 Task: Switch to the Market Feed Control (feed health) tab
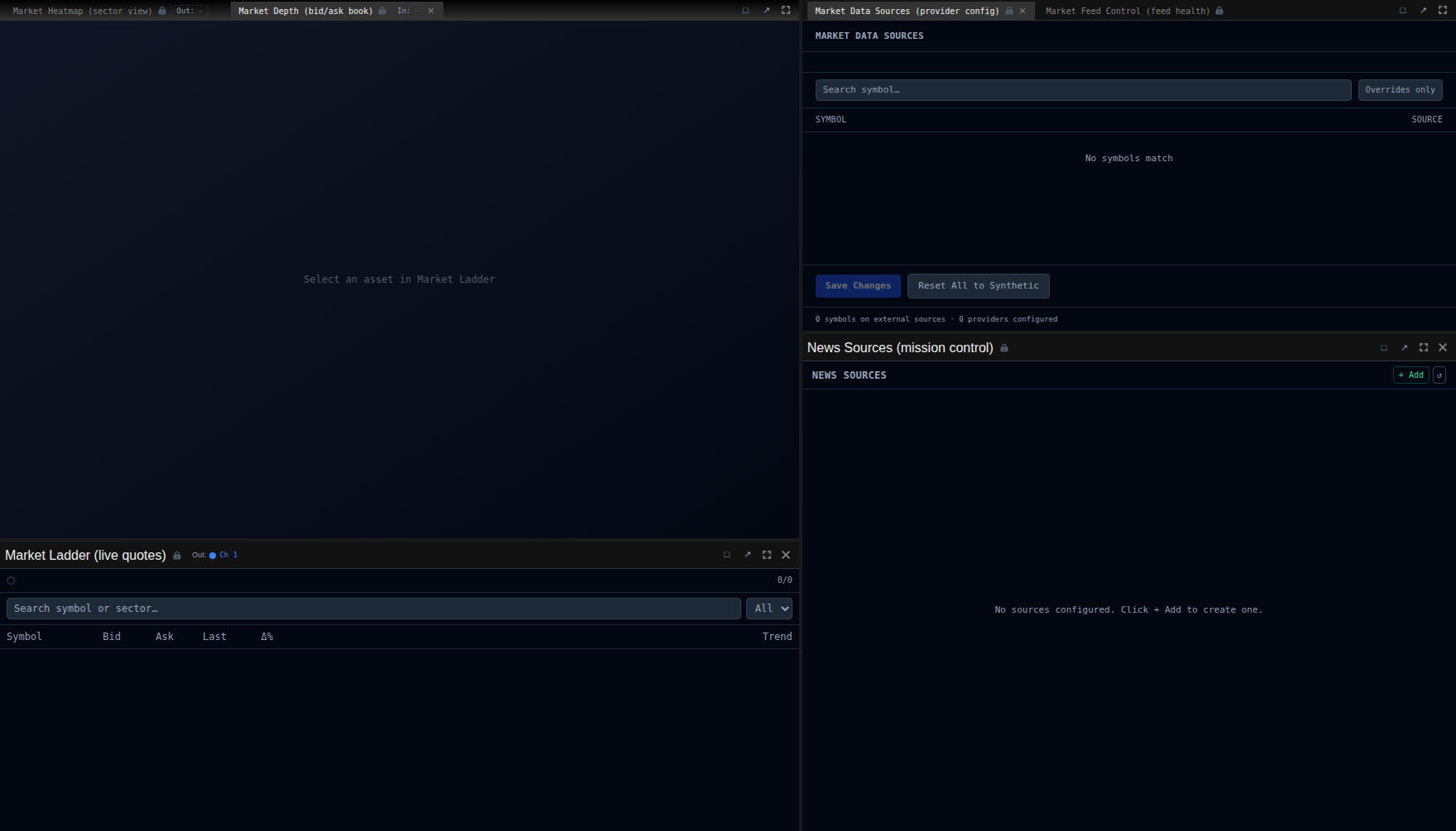1128,11
